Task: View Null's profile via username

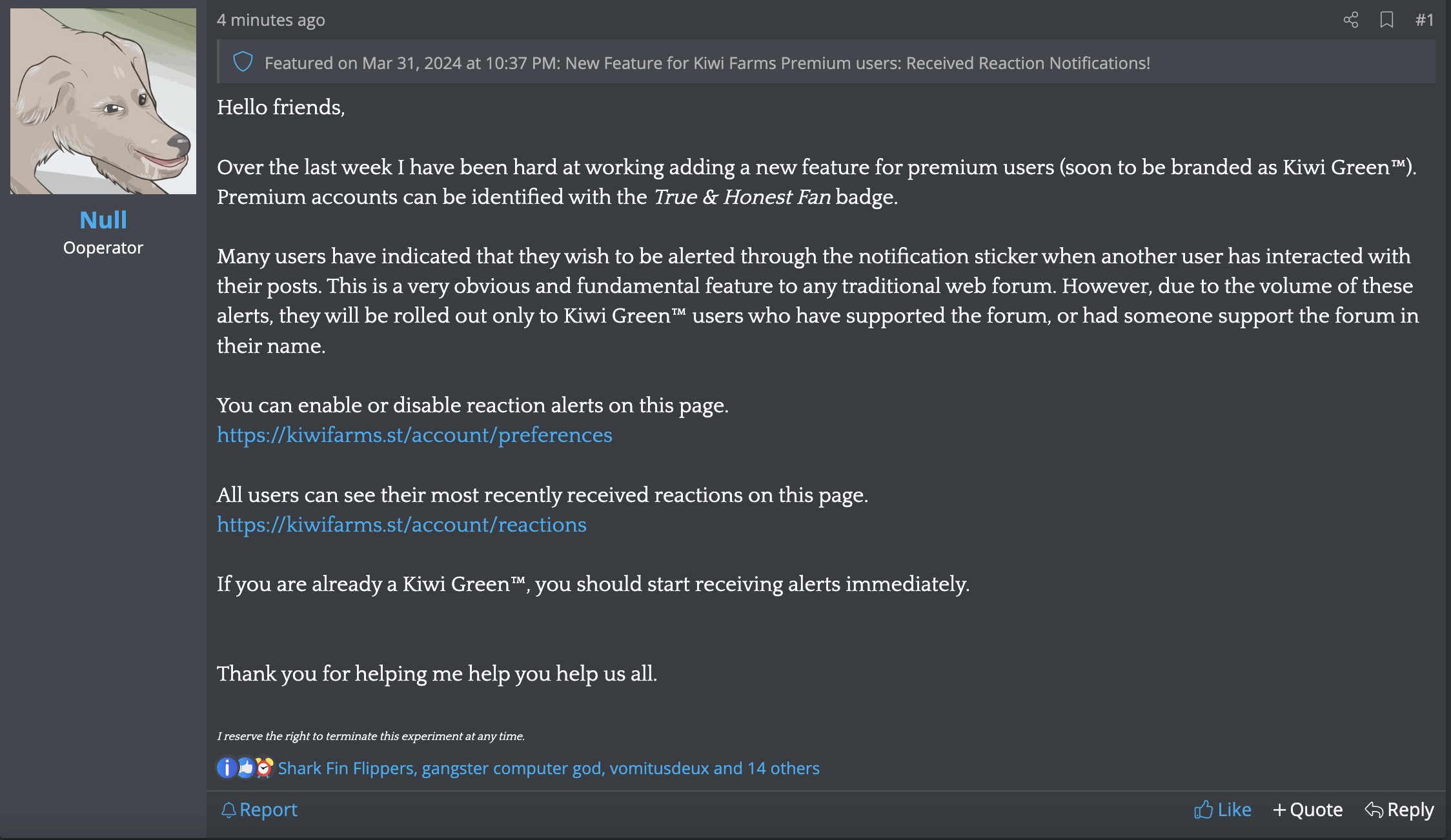Action: click(103, 220)
